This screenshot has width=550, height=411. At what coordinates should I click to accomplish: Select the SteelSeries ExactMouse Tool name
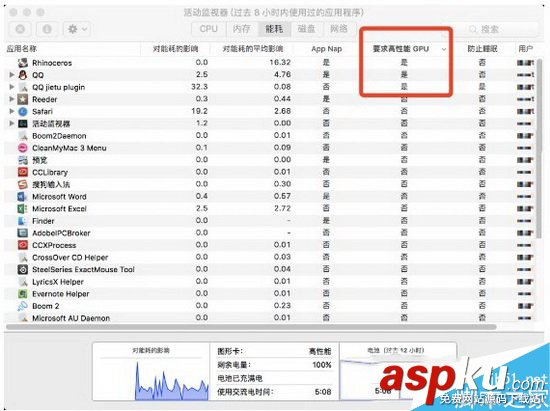(83, 270)
